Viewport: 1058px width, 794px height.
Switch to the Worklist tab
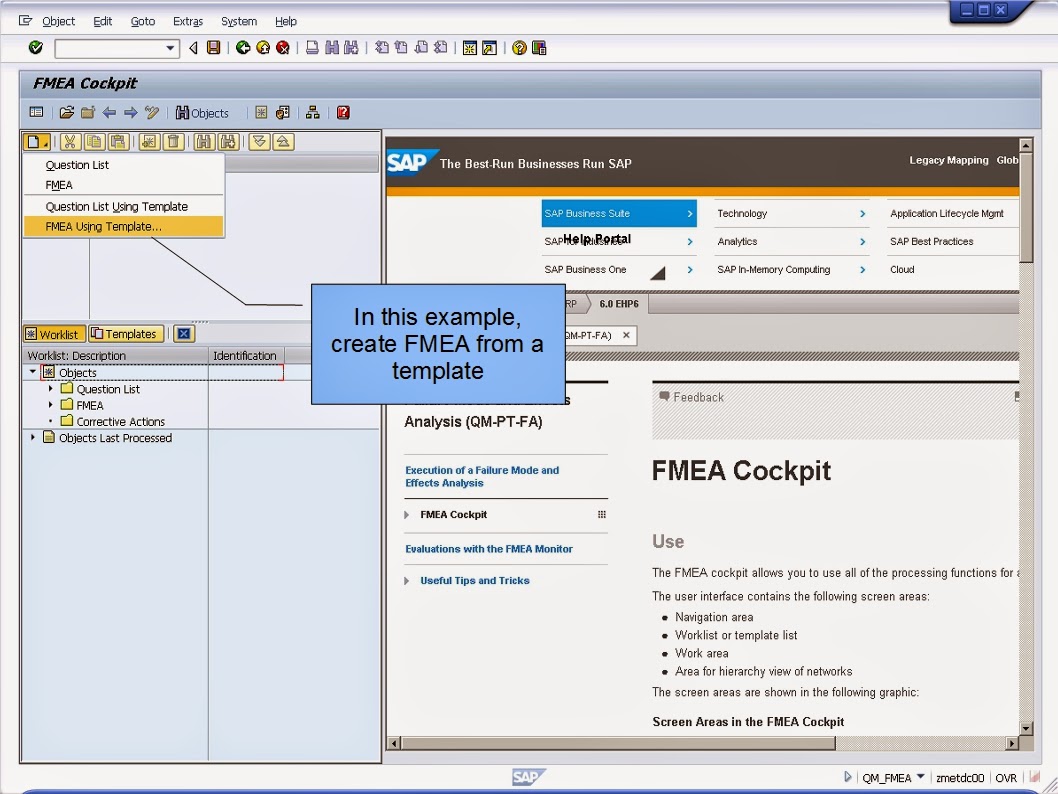point(55,334)
